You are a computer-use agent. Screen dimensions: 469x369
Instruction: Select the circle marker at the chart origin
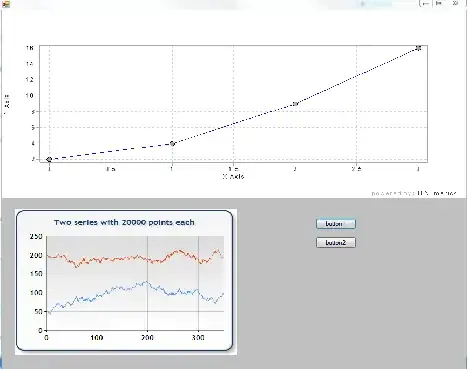(49, 159)
